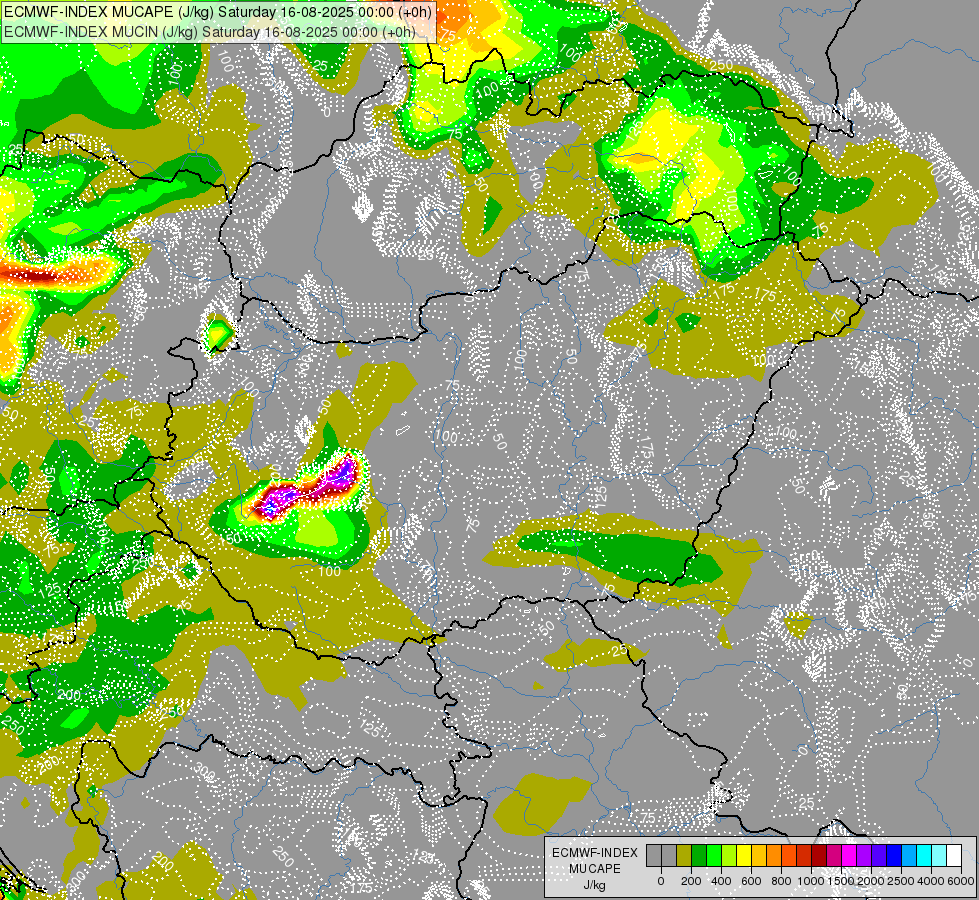Pick the bright green legend swatch
Screen dimensions: 979x900
pos(714,855)
